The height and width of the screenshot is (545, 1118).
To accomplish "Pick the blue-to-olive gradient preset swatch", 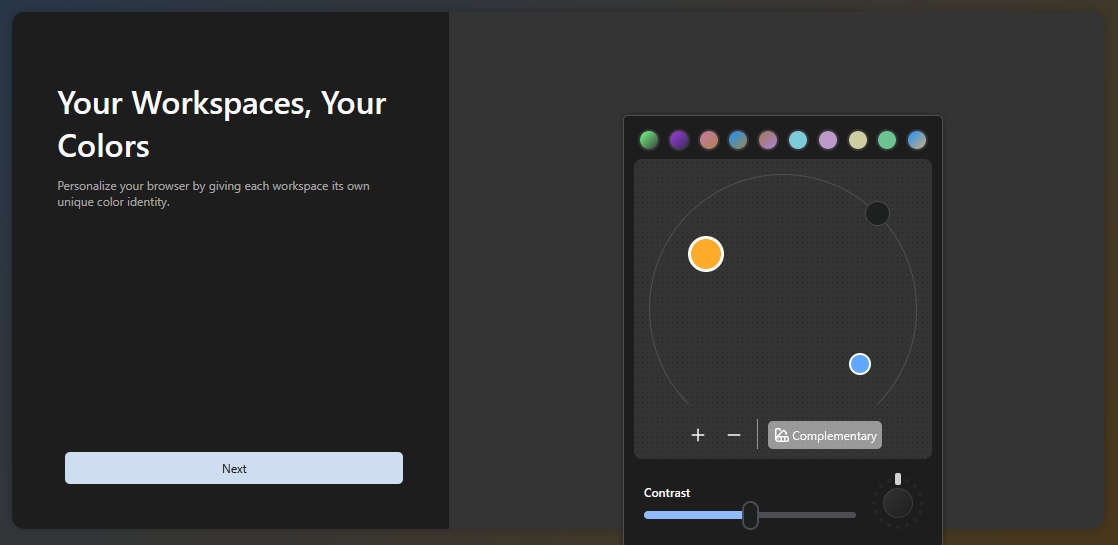I will point(738,140).
